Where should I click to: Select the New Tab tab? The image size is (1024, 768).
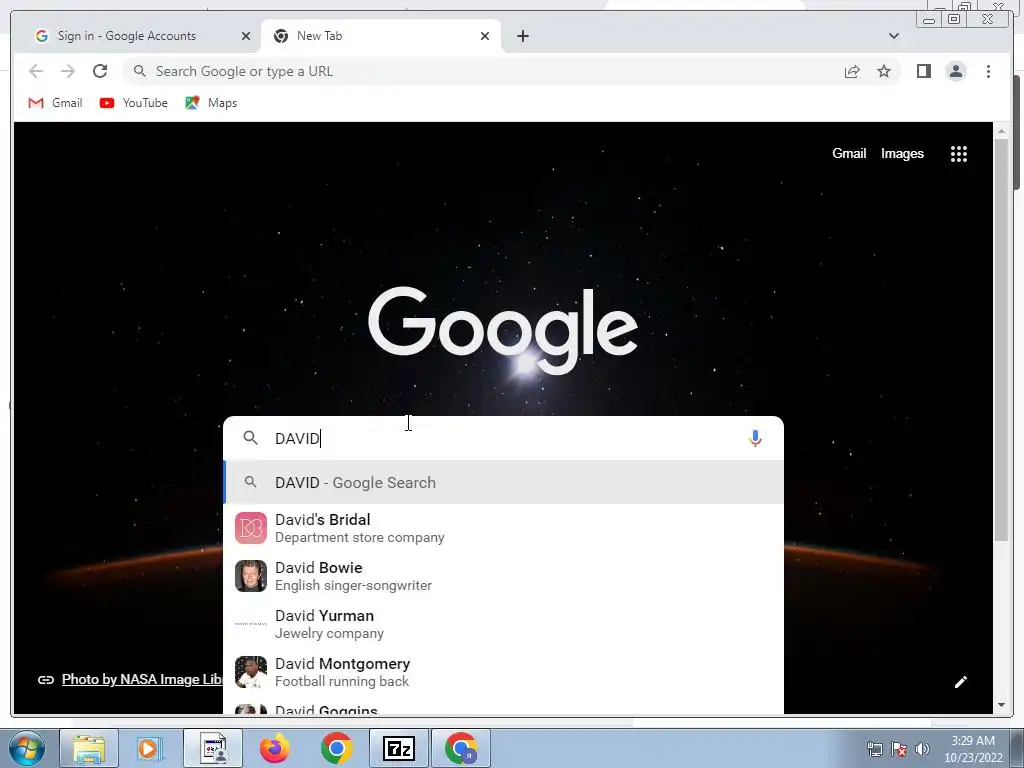point(382,36)
